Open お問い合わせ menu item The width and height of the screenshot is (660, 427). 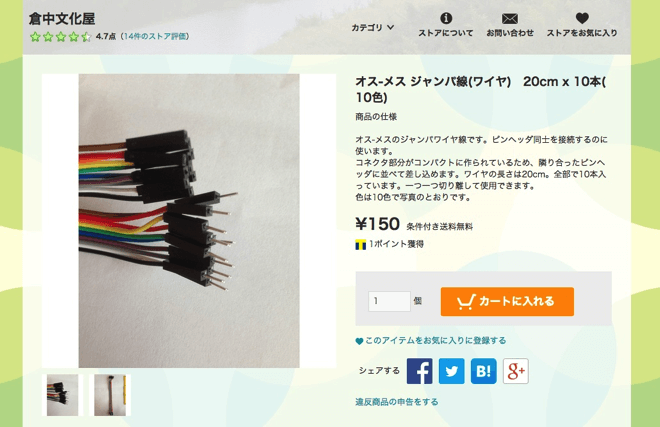tap(510, 33)
